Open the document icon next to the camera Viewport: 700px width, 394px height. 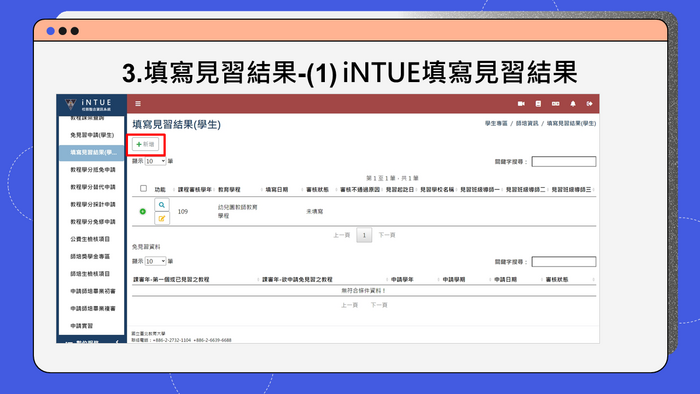coord(538,104)
